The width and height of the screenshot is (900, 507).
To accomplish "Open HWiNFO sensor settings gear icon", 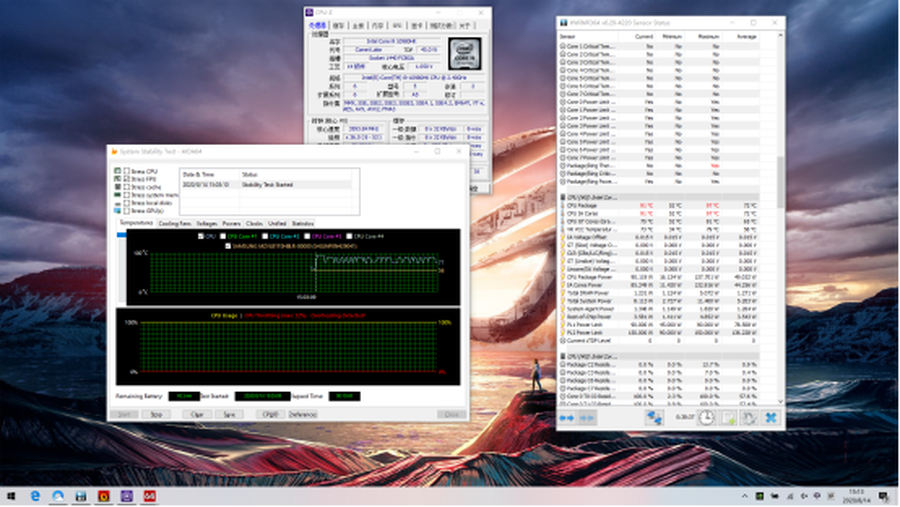I will tap(749, 417).
